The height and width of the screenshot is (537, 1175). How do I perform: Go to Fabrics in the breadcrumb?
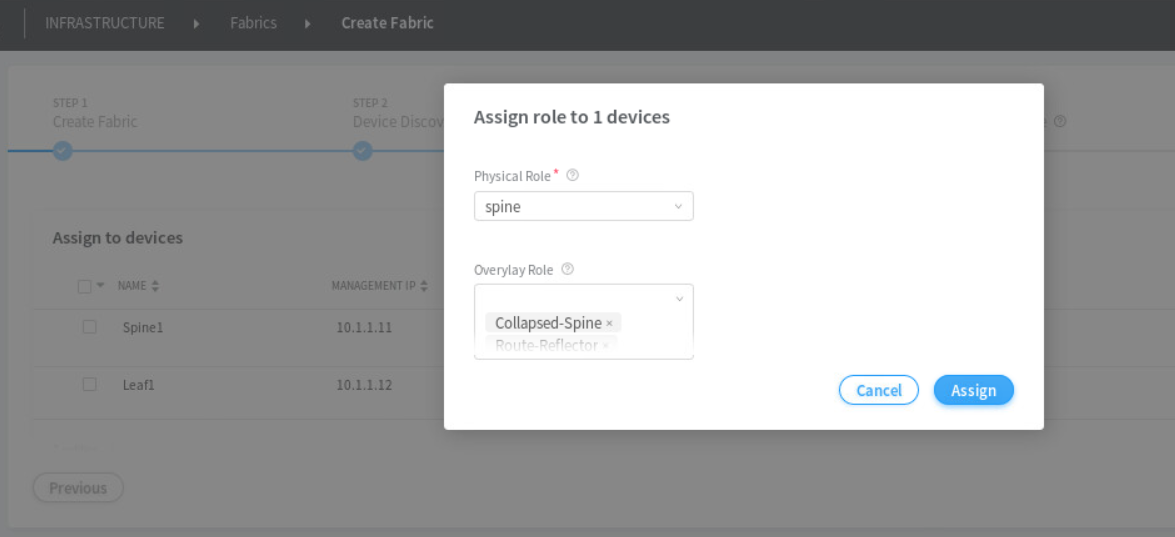click(253, 23)
